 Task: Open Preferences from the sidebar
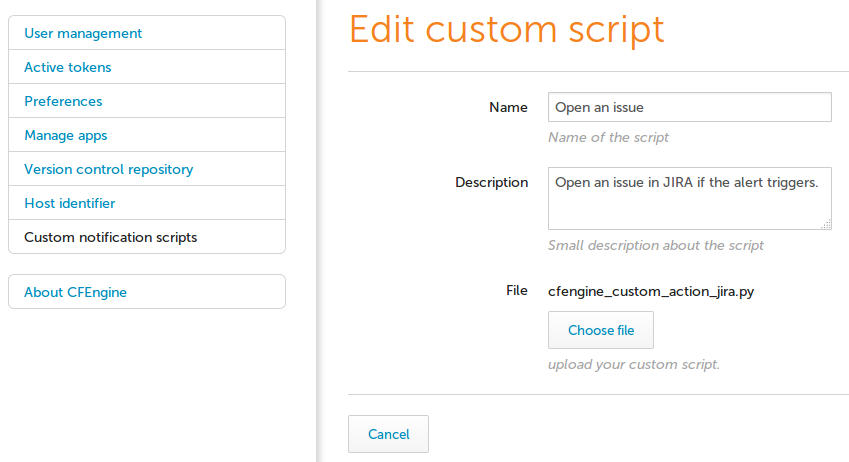pyautogui.click(x=63, y=101)
